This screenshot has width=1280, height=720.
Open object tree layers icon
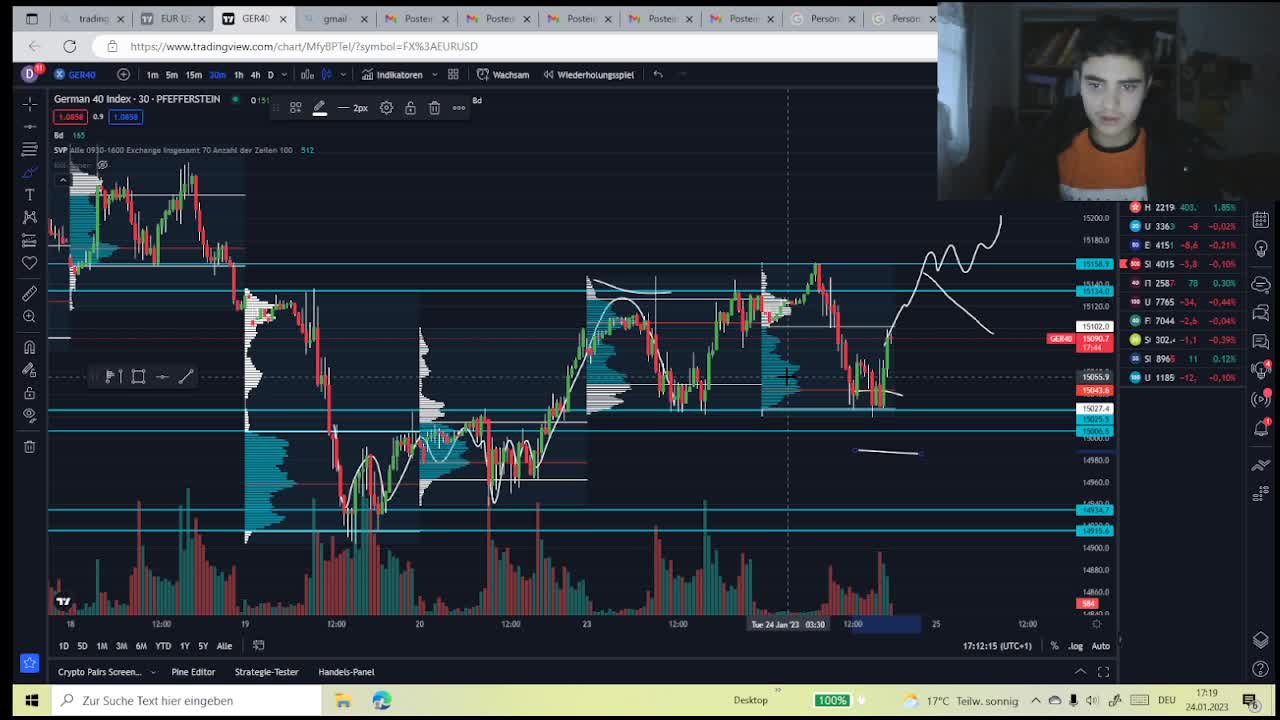pos(1261,640)
